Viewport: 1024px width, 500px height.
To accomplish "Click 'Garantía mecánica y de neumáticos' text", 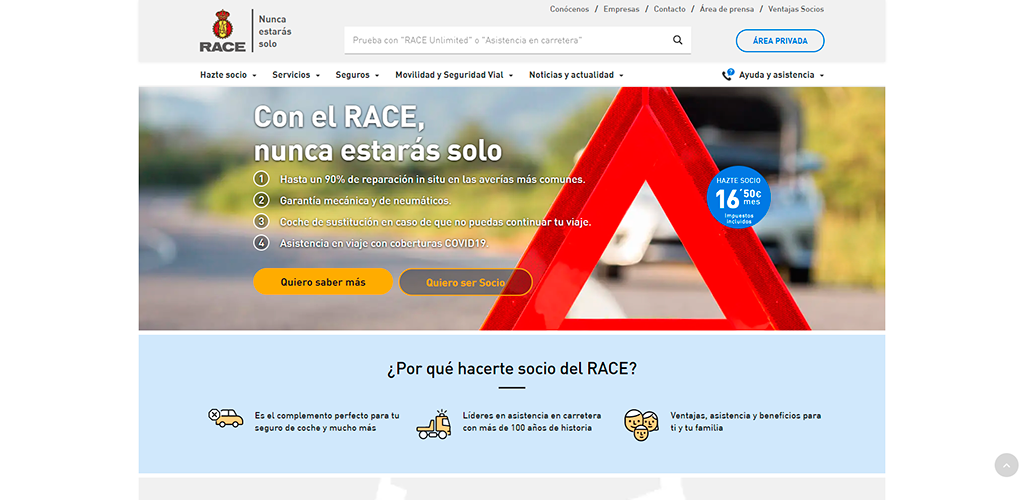I will pos(365,200).
